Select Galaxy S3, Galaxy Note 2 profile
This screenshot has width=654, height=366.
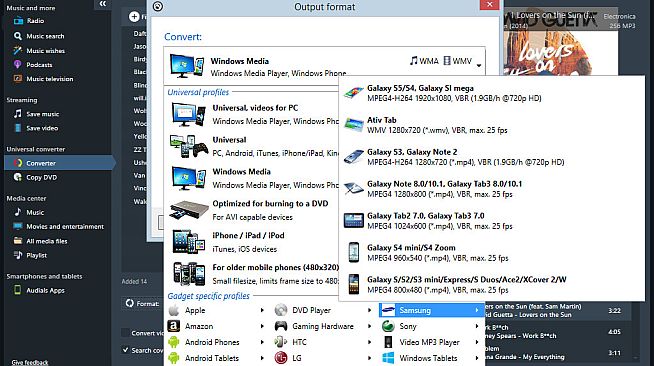tap(492, 157)
